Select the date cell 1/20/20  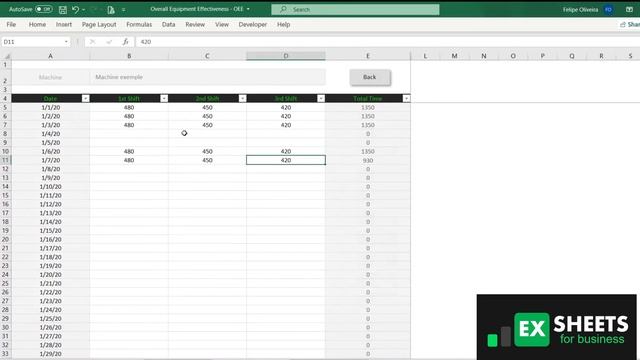pos(51,275)
